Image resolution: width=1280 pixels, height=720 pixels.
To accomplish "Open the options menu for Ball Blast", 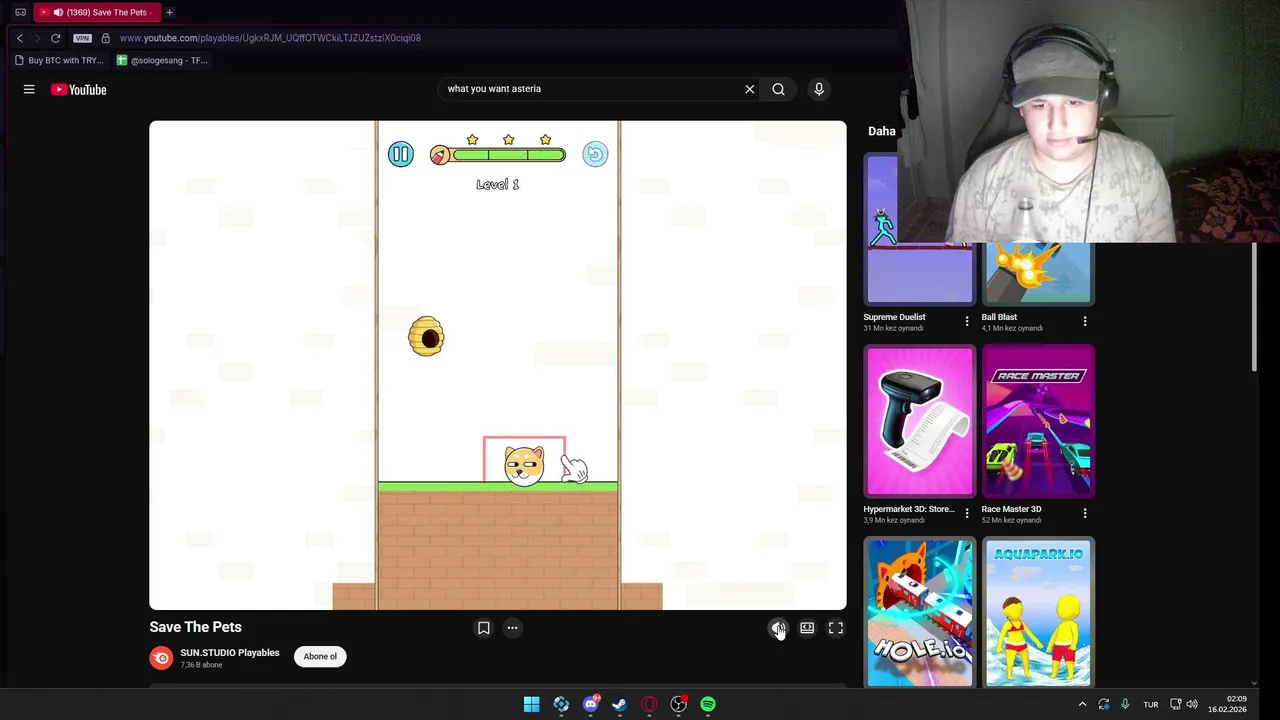I will click(1085, 321).
